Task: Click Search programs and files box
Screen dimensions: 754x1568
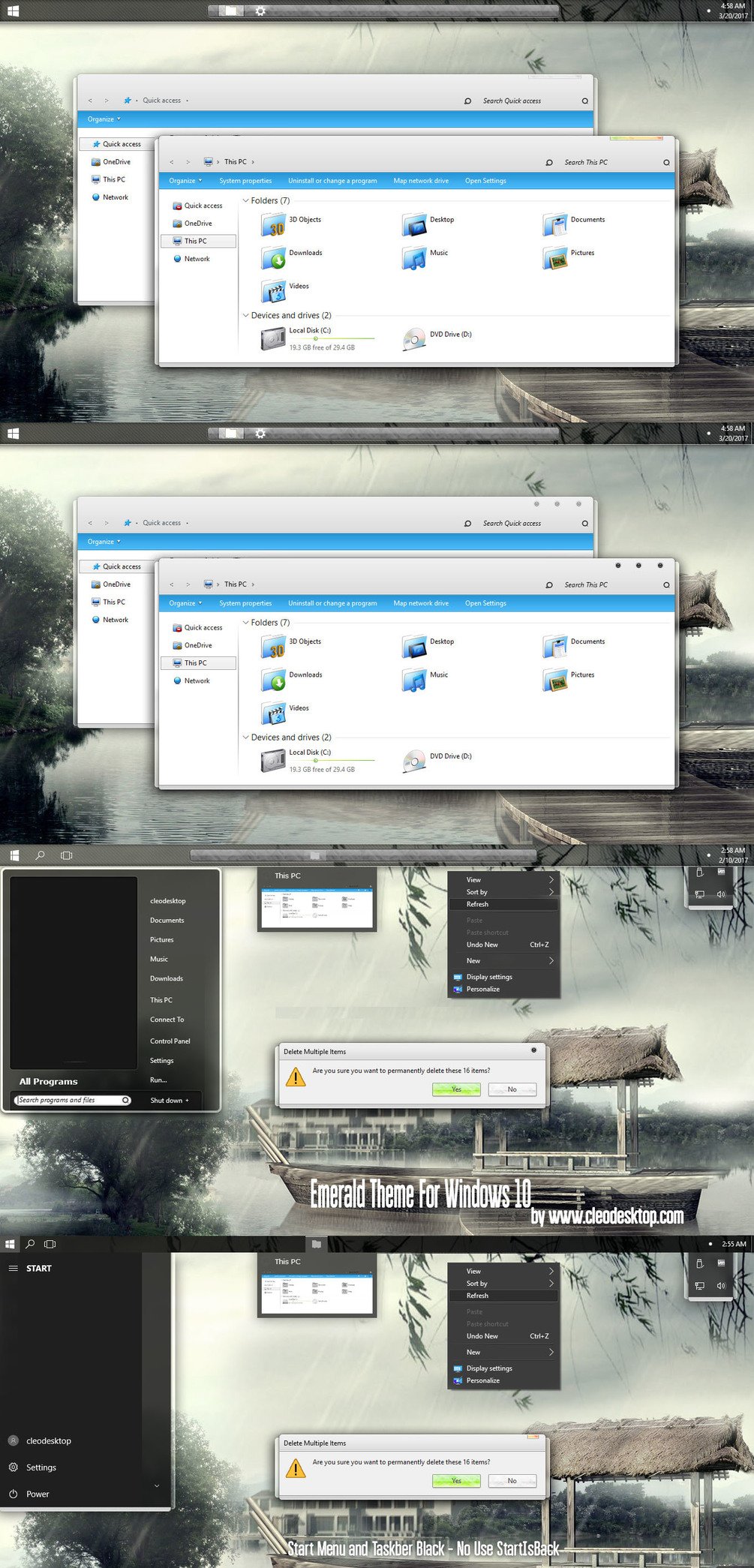Action: tap(73, 1100)
